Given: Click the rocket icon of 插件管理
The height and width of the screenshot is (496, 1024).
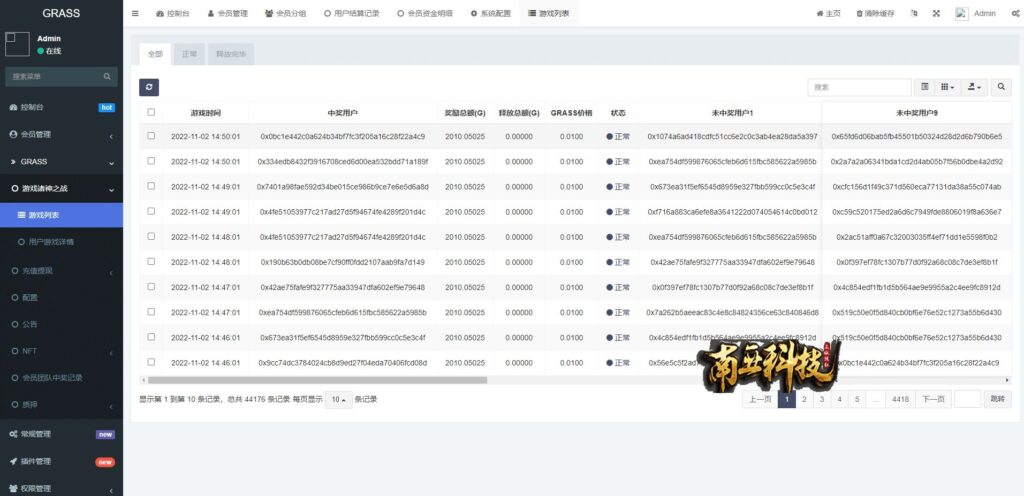Looking at the screenshot, I should pos(13,461).
